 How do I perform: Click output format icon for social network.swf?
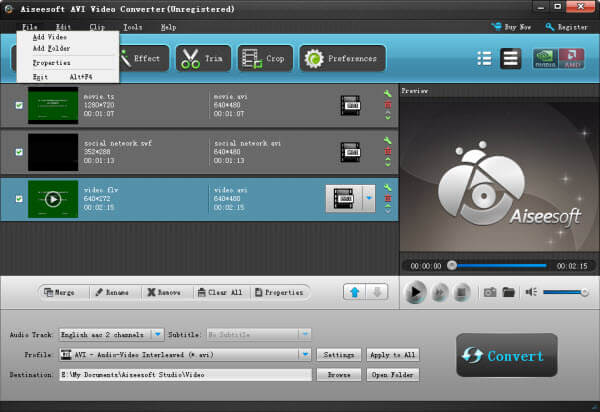[x=350, y=152]
